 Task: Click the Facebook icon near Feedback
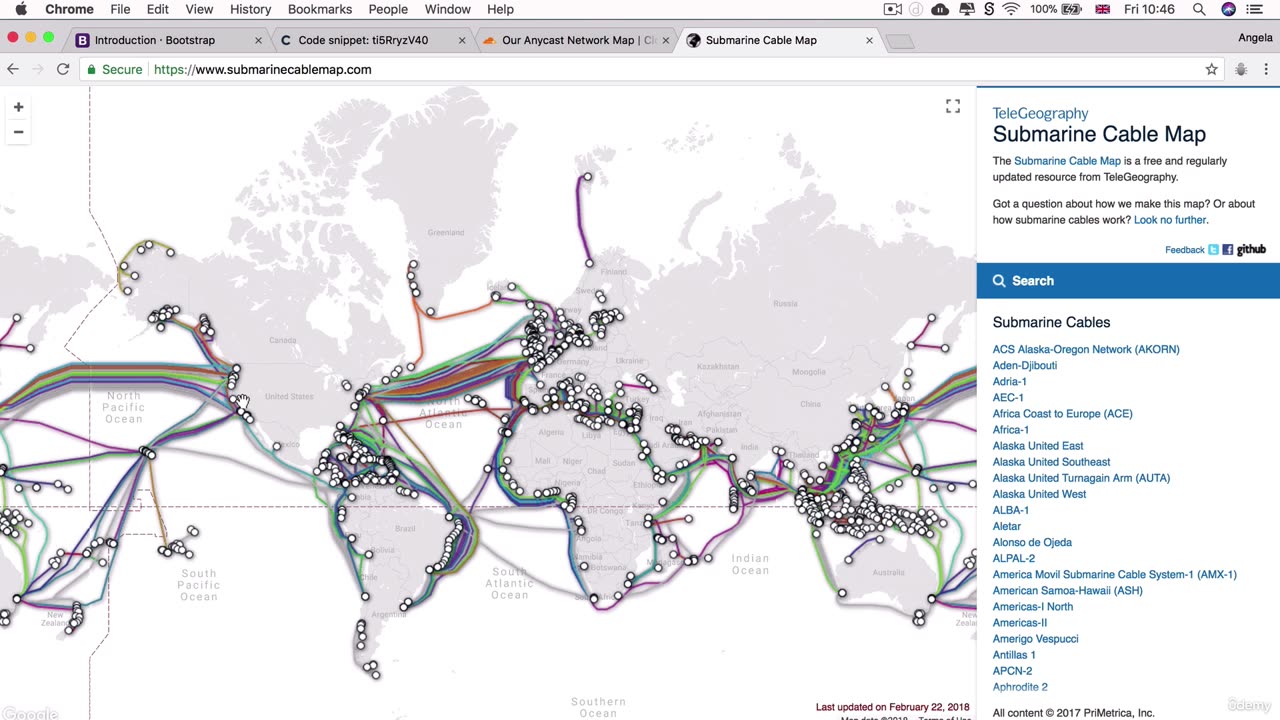(x=1228, y=250)
